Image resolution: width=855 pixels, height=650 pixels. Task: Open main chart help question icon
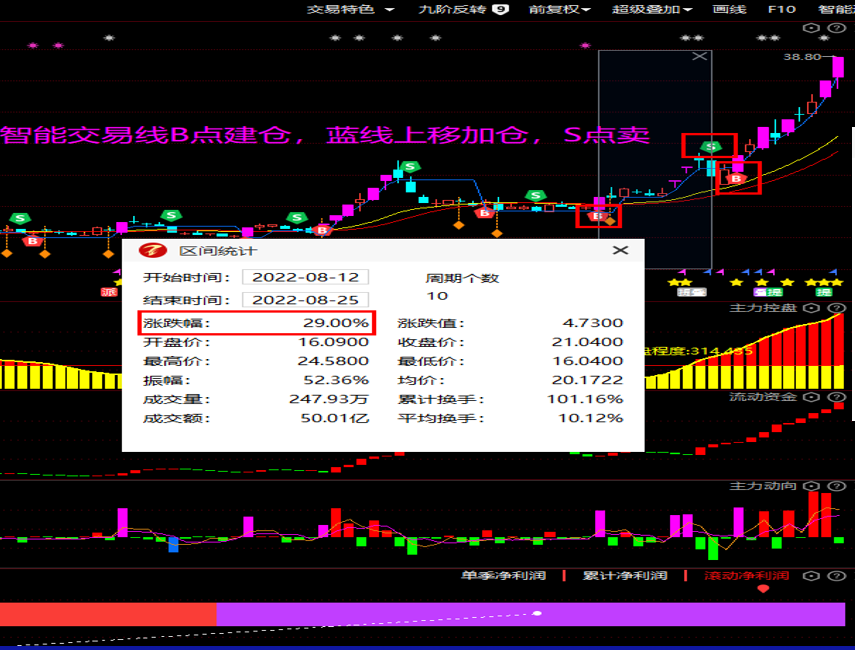click(x=836, y=28)
